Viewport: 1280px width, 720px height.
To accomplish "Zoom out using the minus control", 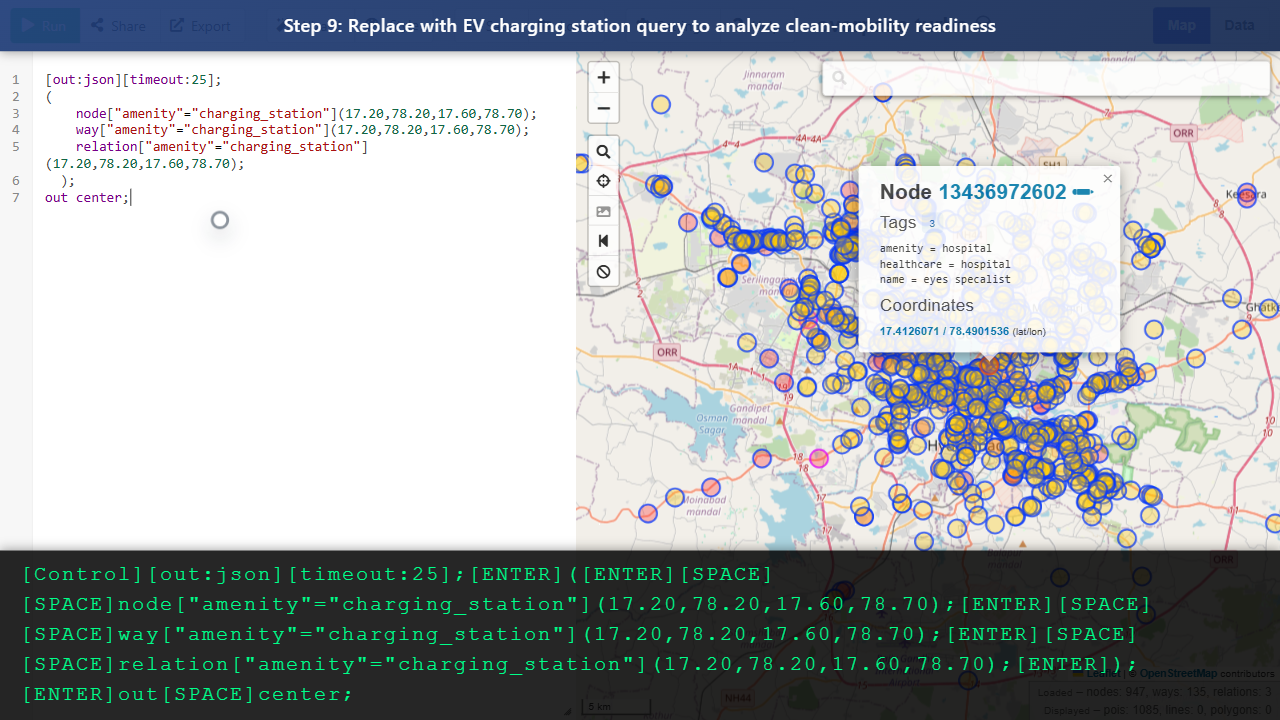I will pyautogui.click(x=603, y=108).
